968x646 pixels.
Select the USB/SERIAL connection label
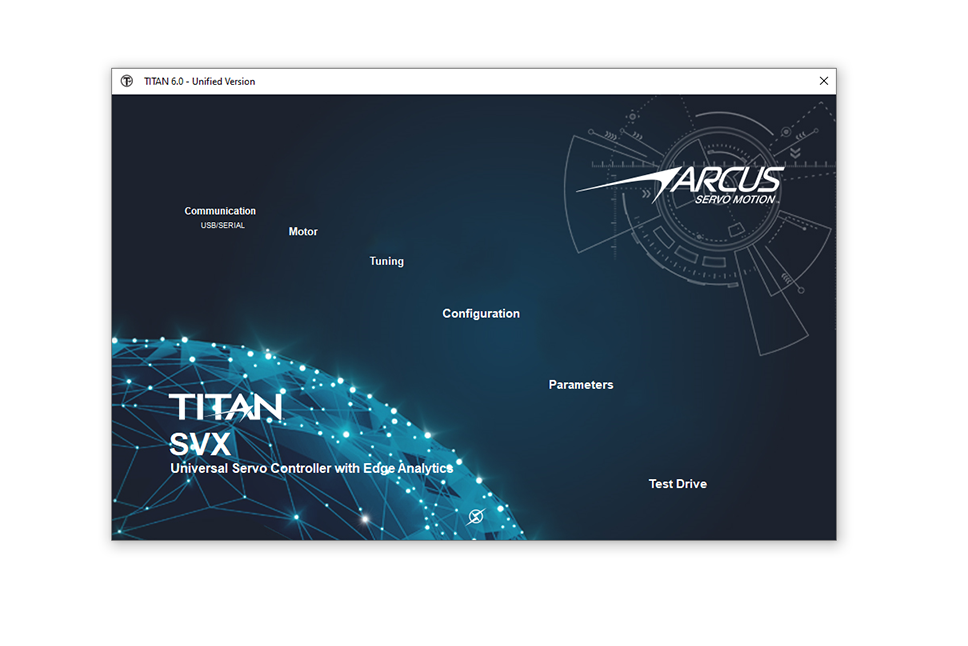(x=222, y=226)
